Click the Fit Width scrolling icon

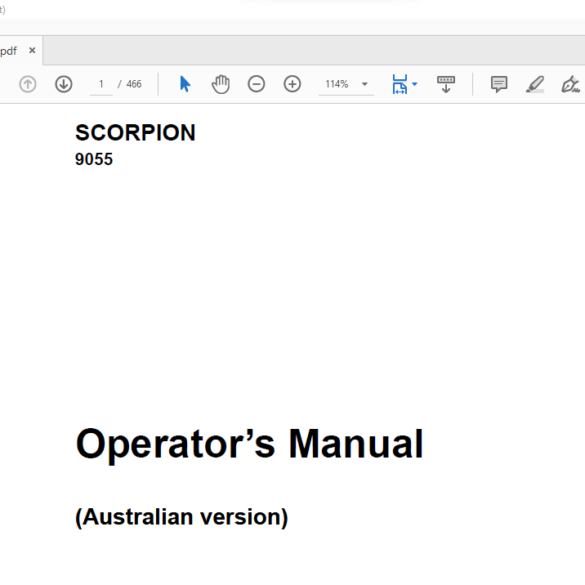tap(400, 84)
